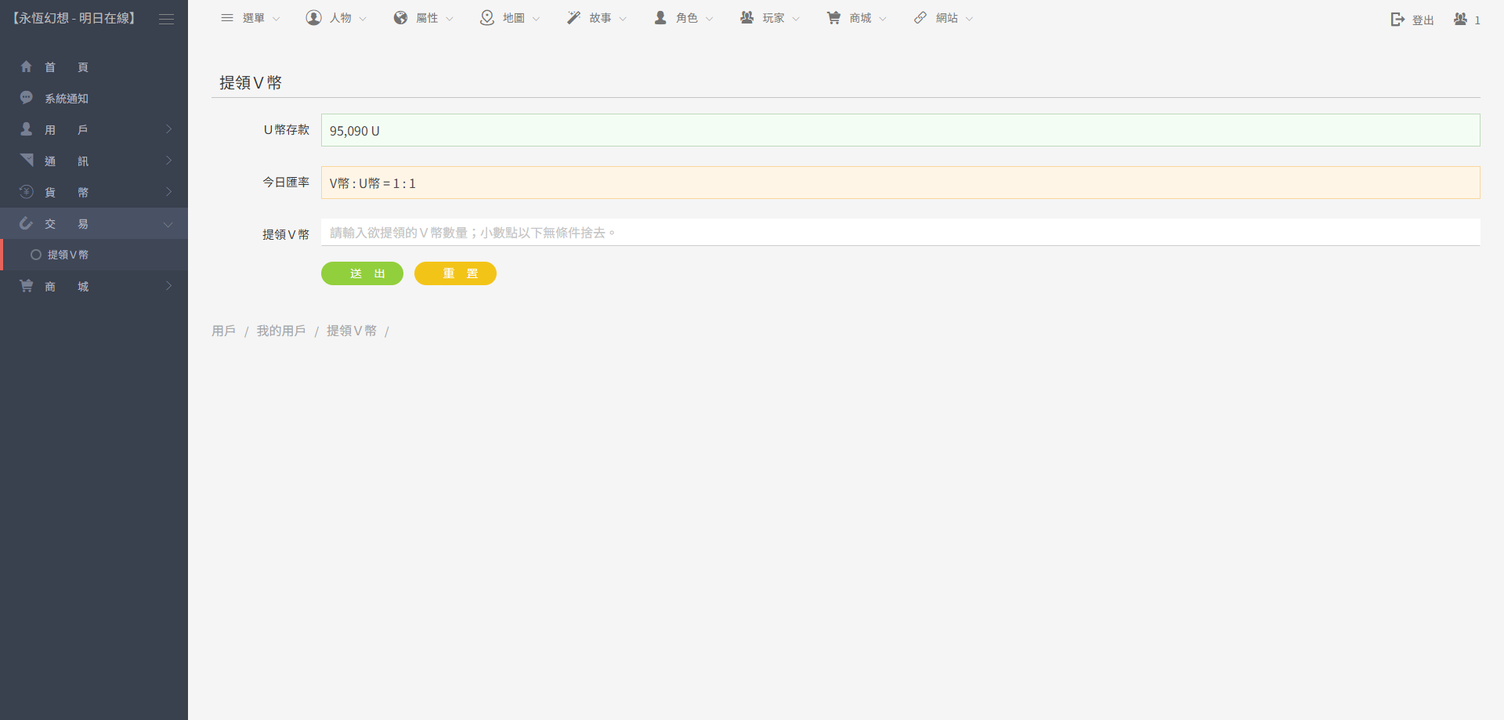Open the 網站 dropdown in the top bar
This screenshot has width=1504, height=720.
click(944, 18)
